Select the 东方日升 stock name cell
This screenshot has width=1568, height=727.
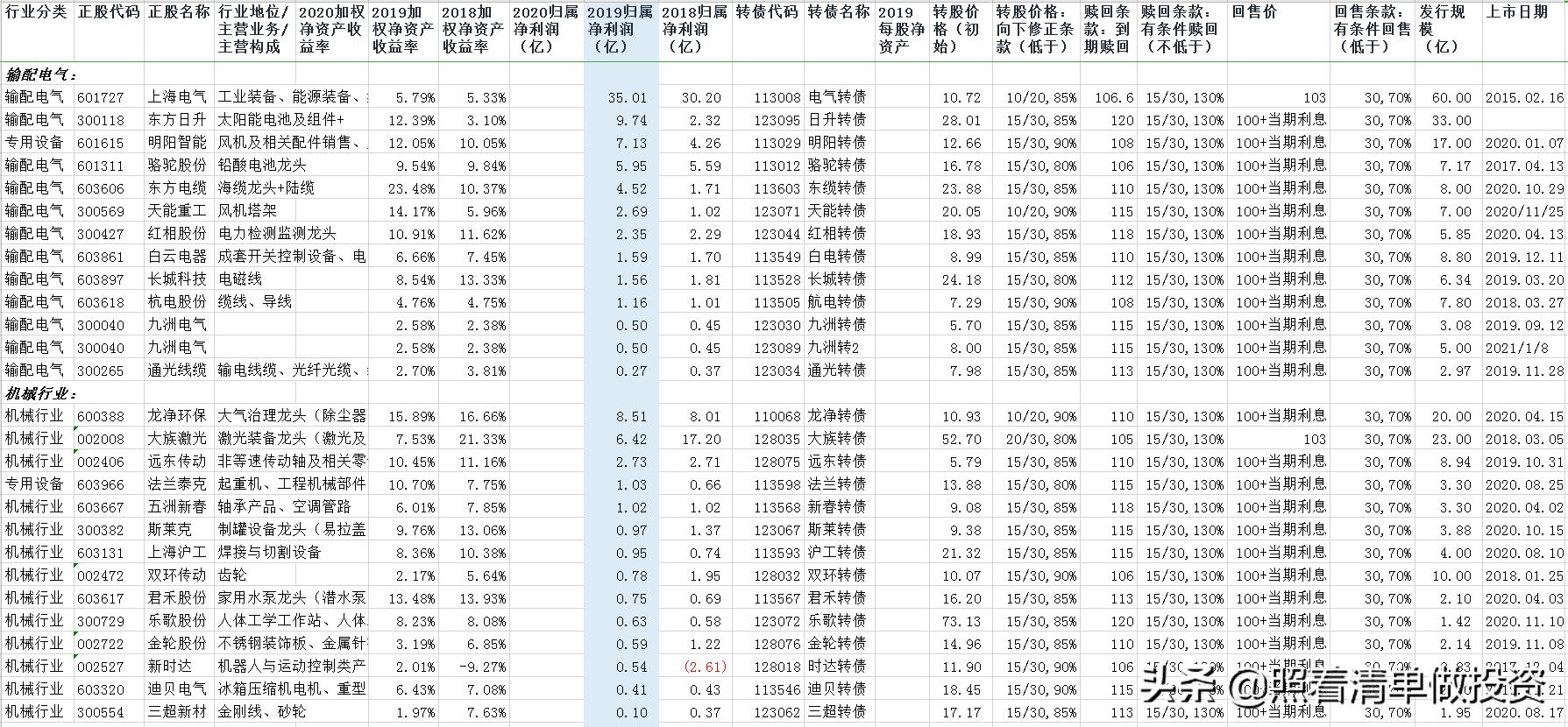click(177, 120)
